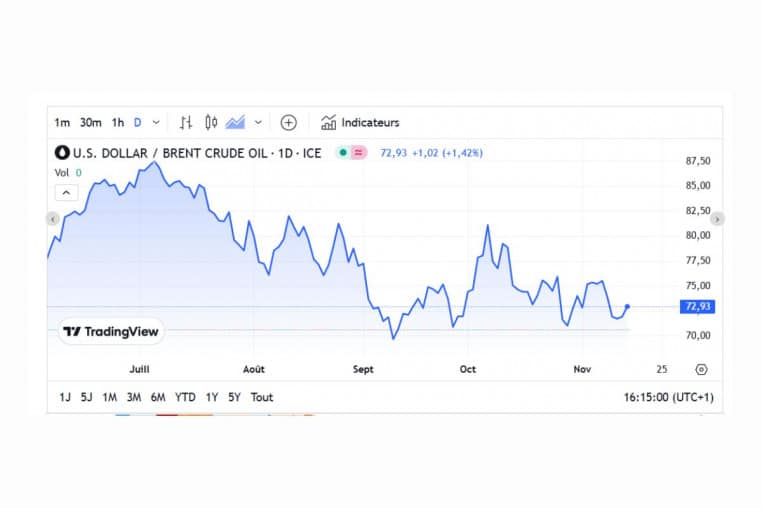Screen dimensions: 762x508
Task: Click the TradingView logo
Action: click(x=110, y=331)
